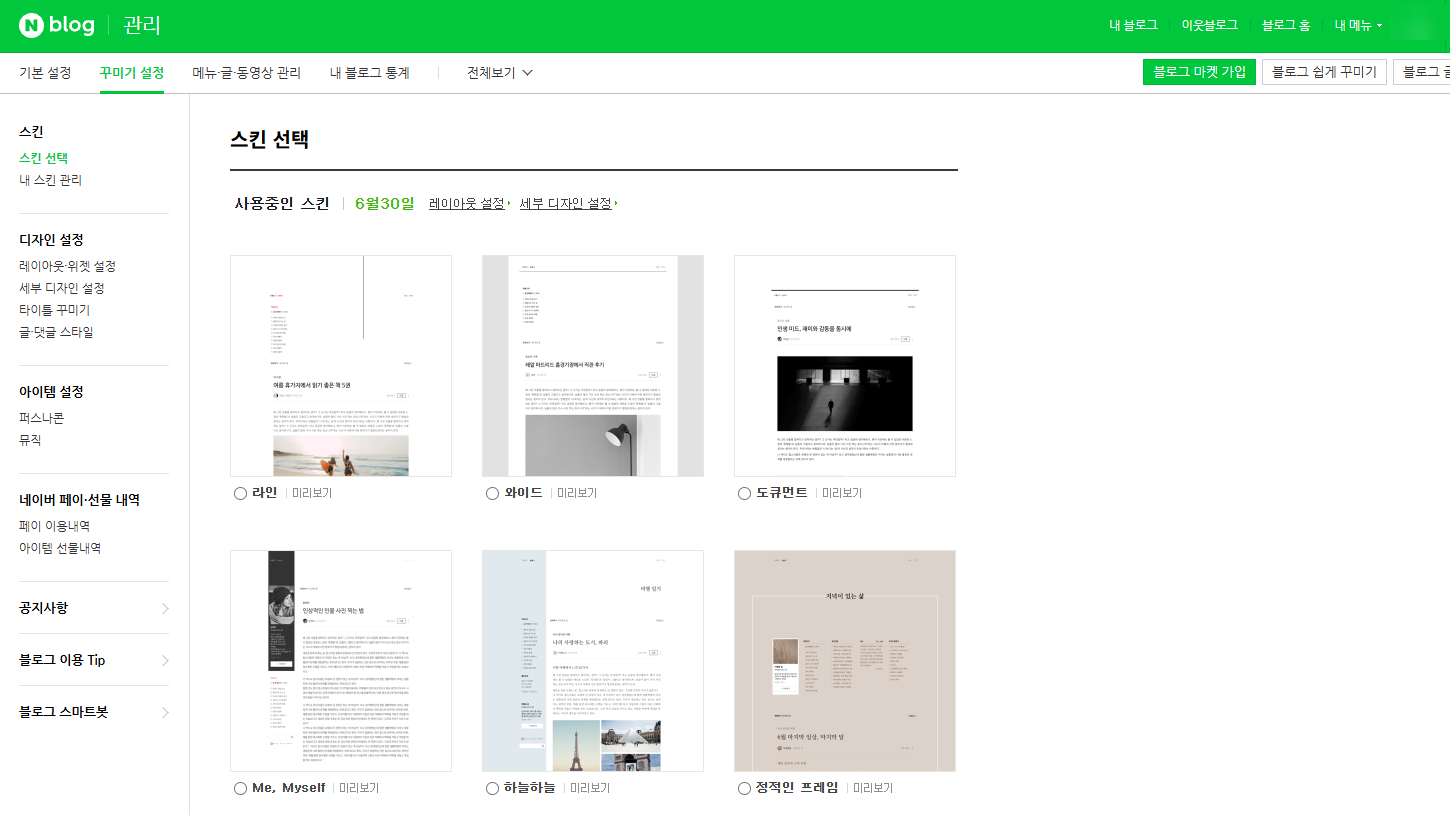
Task: Select the 하늘하늘 skin radio button
Action: [492, 788]
